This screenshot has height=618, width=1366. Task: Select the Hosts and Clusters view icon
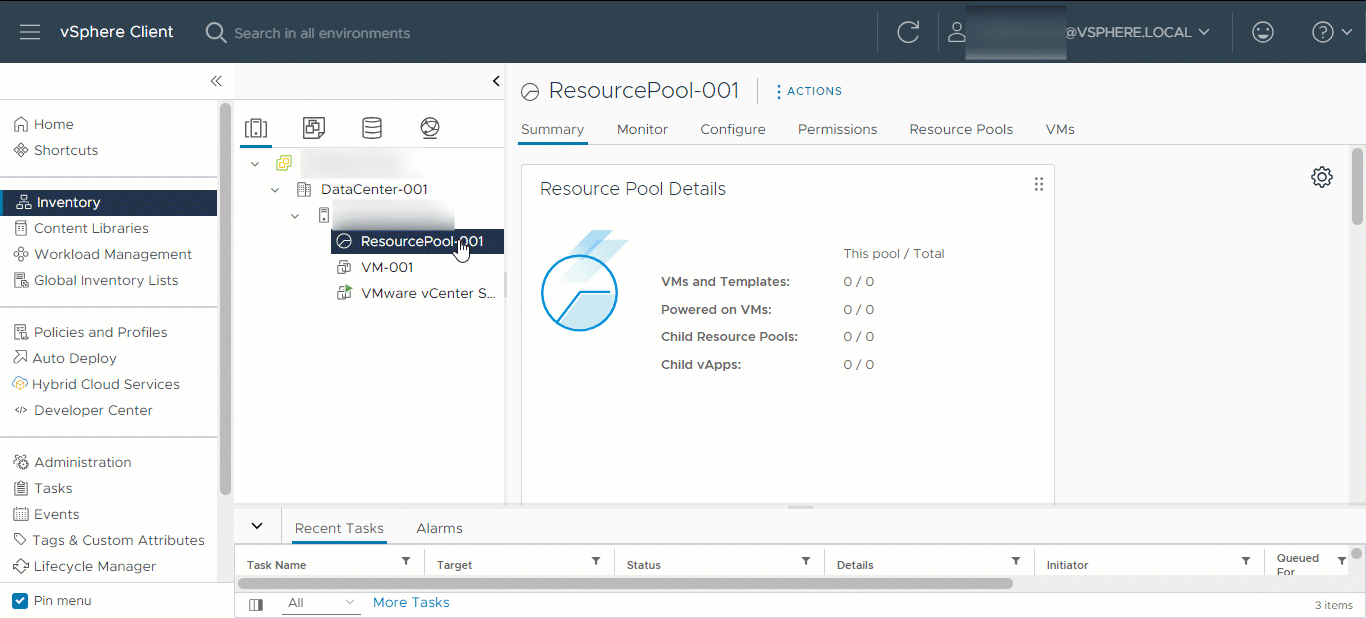pos(256,127)
